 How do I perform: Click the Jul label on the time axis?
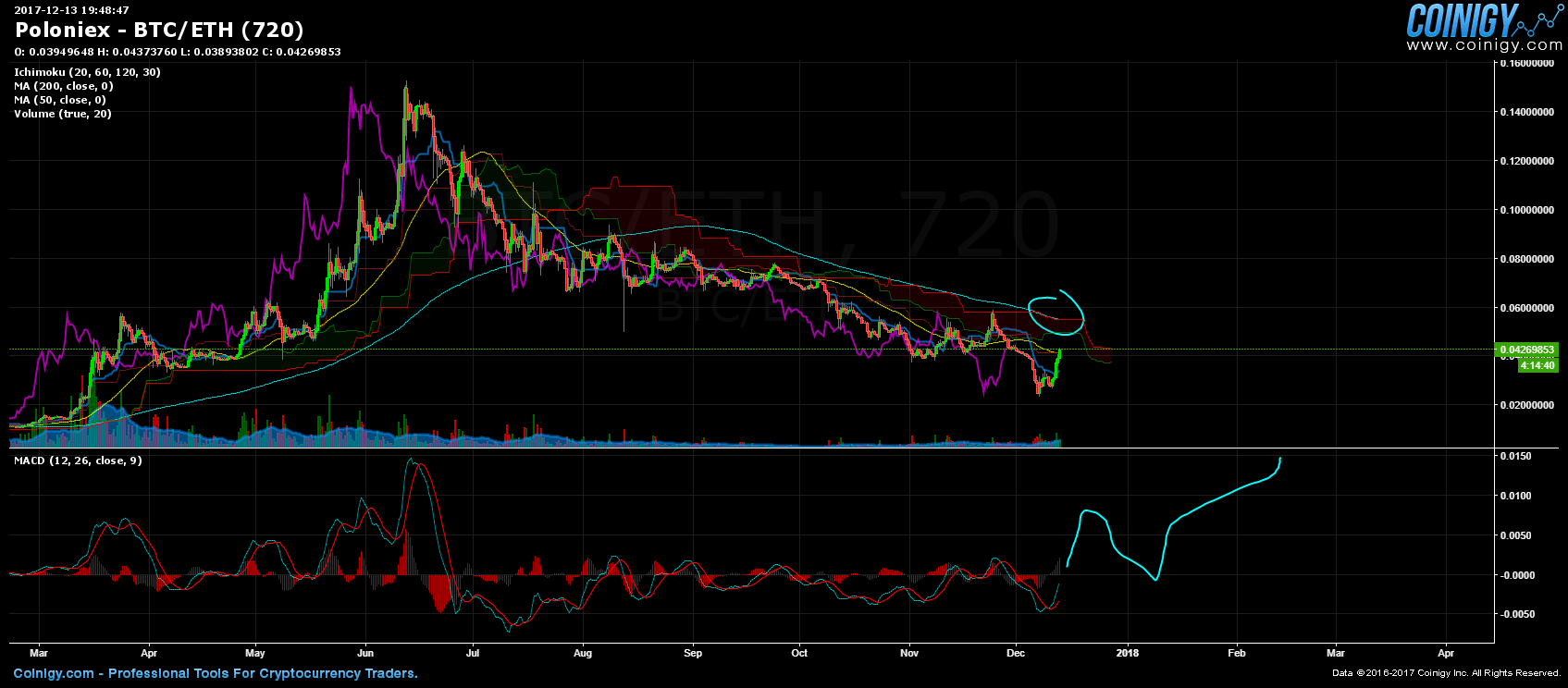pos(473,653)
